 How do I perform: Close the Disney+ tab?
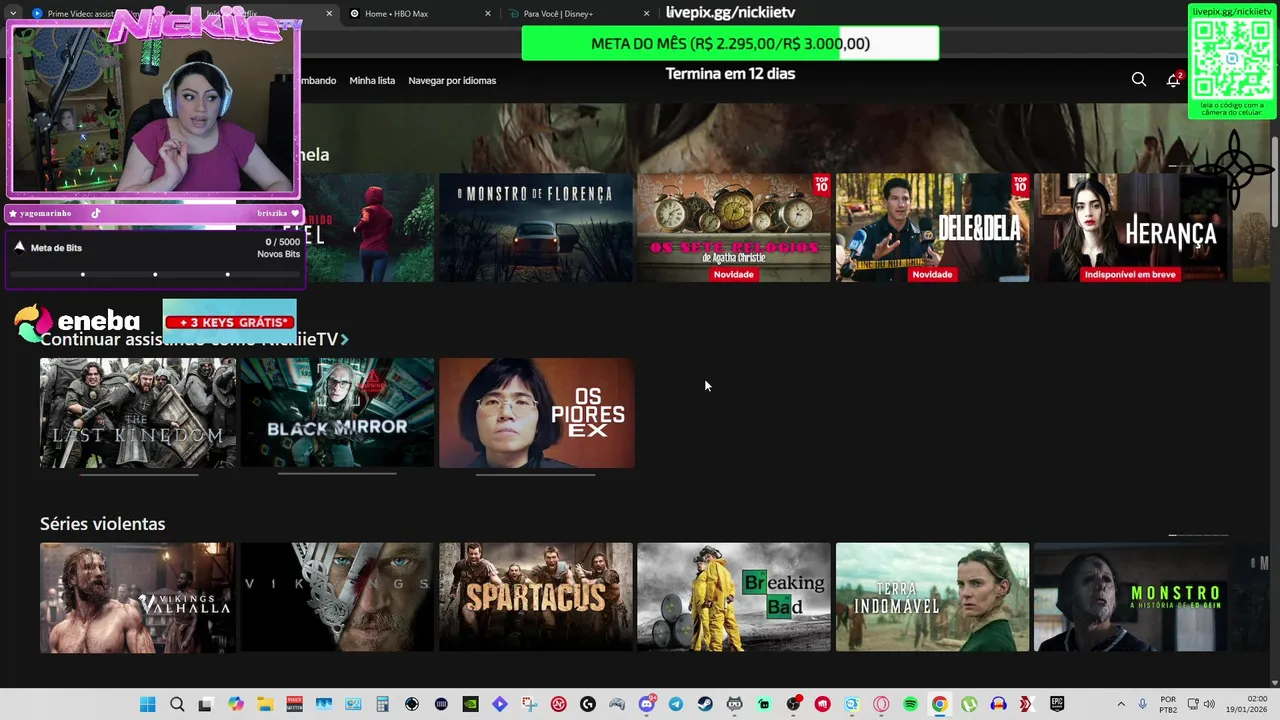pyautogui.click(x=646, y=13)
